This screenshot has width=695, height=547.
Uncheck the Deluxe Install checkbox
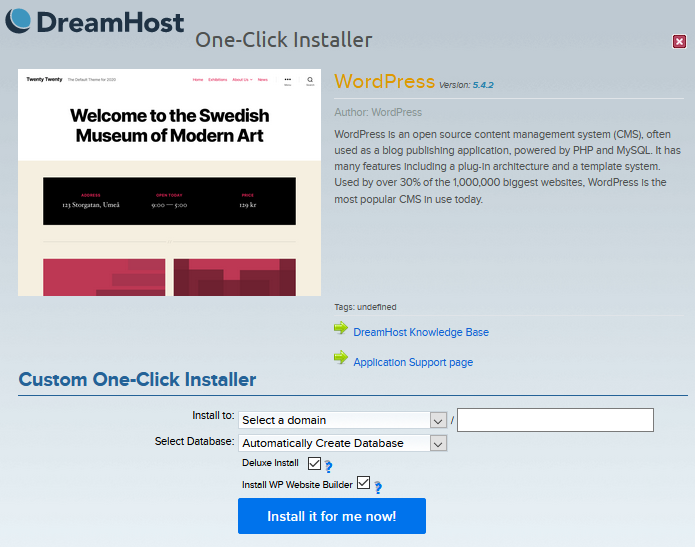click(x=314, y=464)
